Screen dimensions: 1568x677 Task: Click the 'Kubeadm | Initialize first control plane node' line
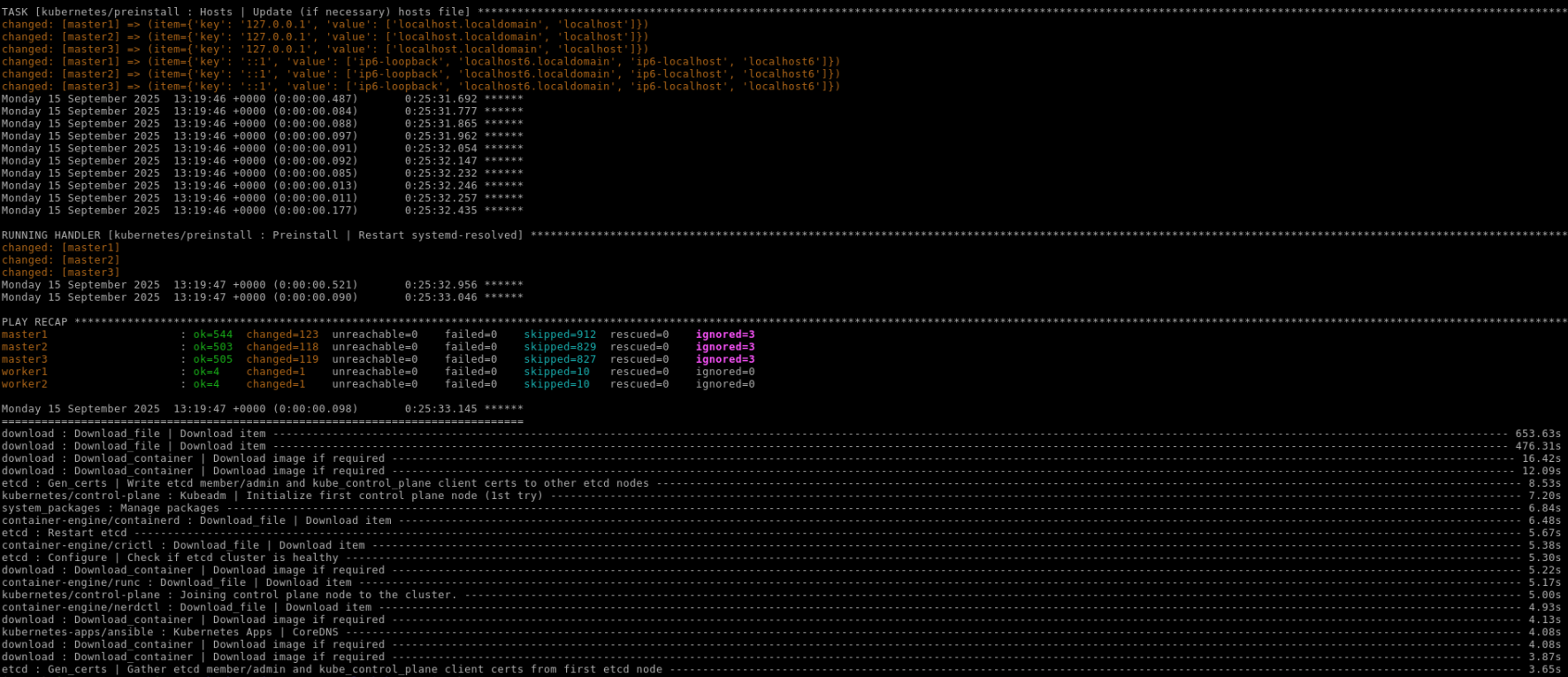point(781,496)
